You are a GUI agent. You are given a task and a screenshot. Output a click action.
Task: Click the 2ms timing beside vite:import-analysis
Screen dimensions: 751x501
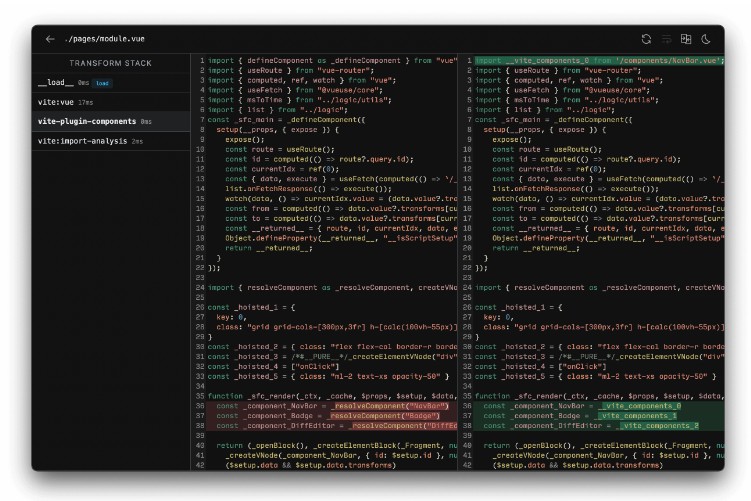click(x=137, y=141)
